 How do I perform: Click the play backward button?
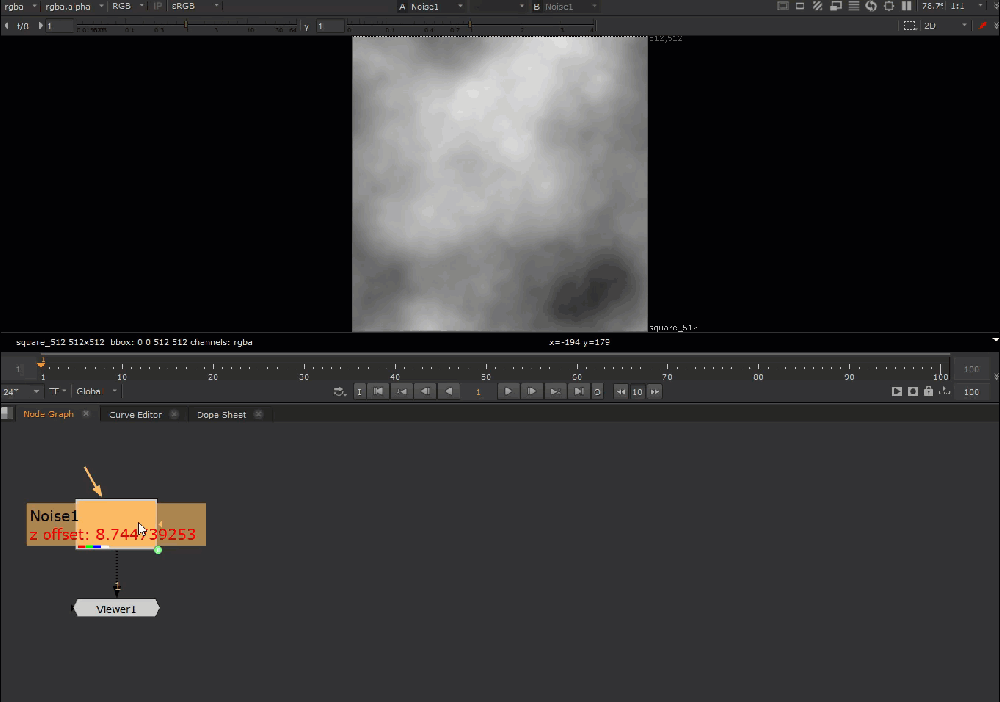pos(449,391)
